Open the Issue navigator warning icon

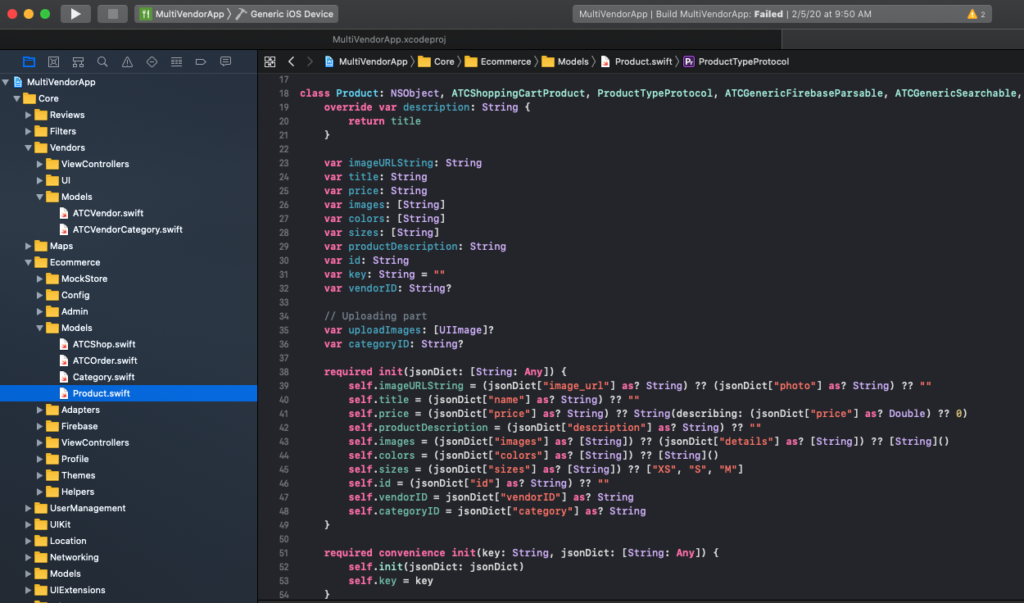click(127, 61)
